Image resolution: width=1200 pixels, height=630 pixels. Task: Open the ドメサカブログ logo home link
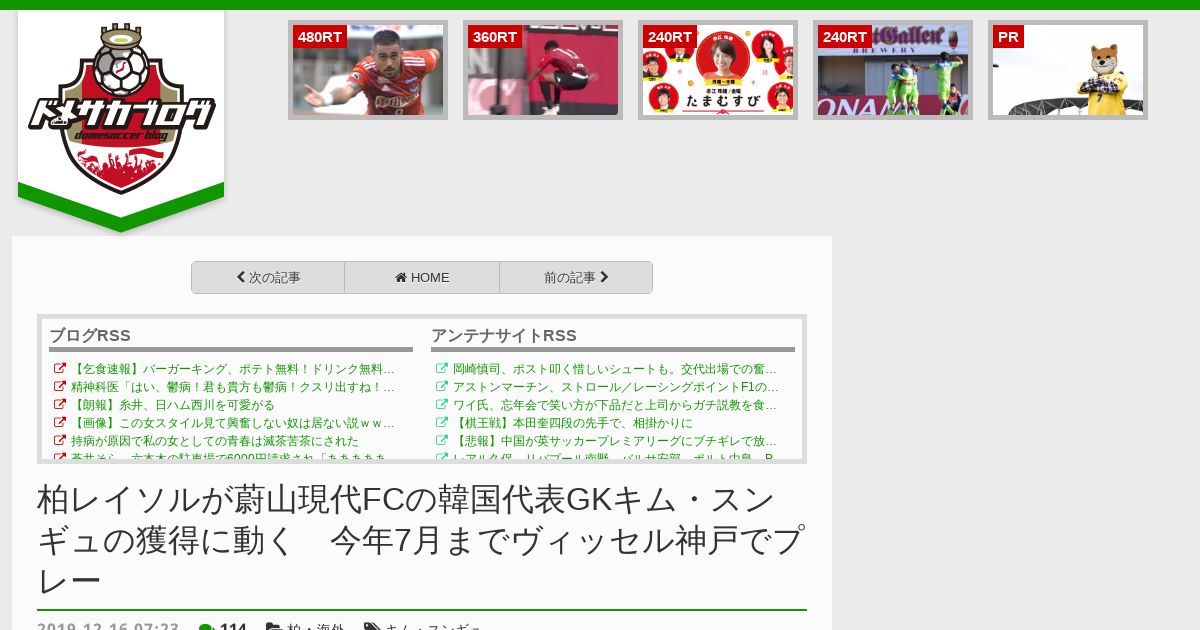(121, 108)
